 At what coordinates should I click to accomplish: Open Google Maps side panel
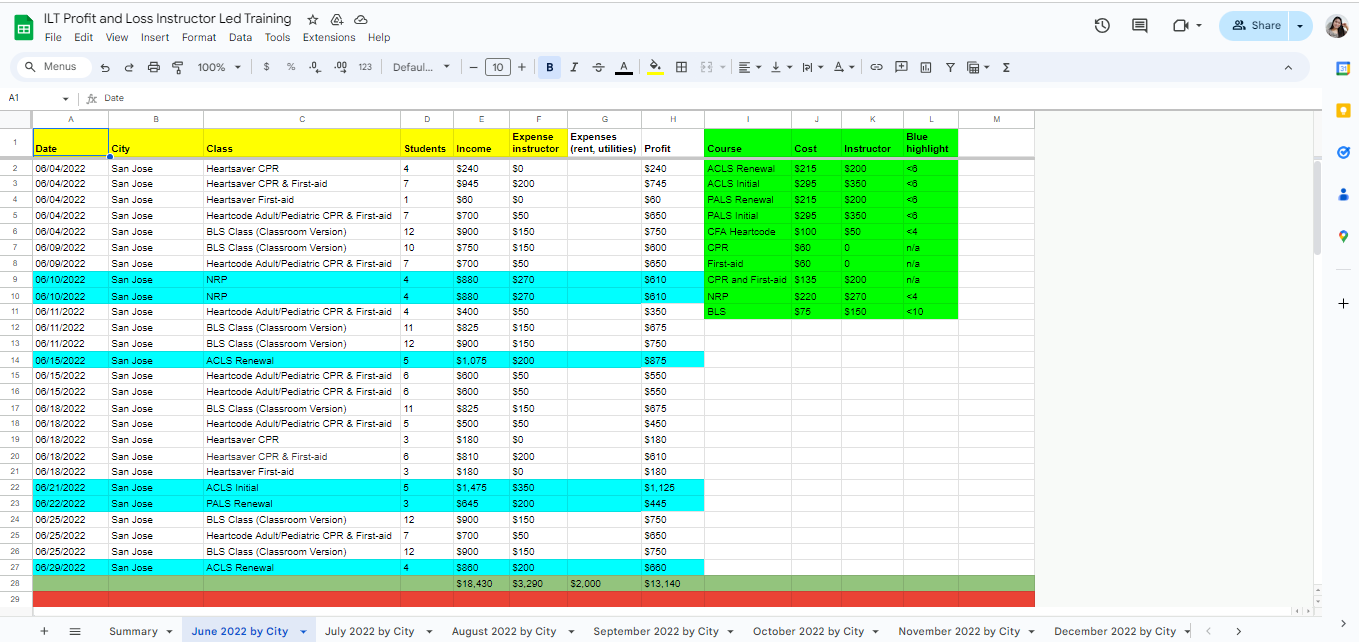pos(1343,237)
